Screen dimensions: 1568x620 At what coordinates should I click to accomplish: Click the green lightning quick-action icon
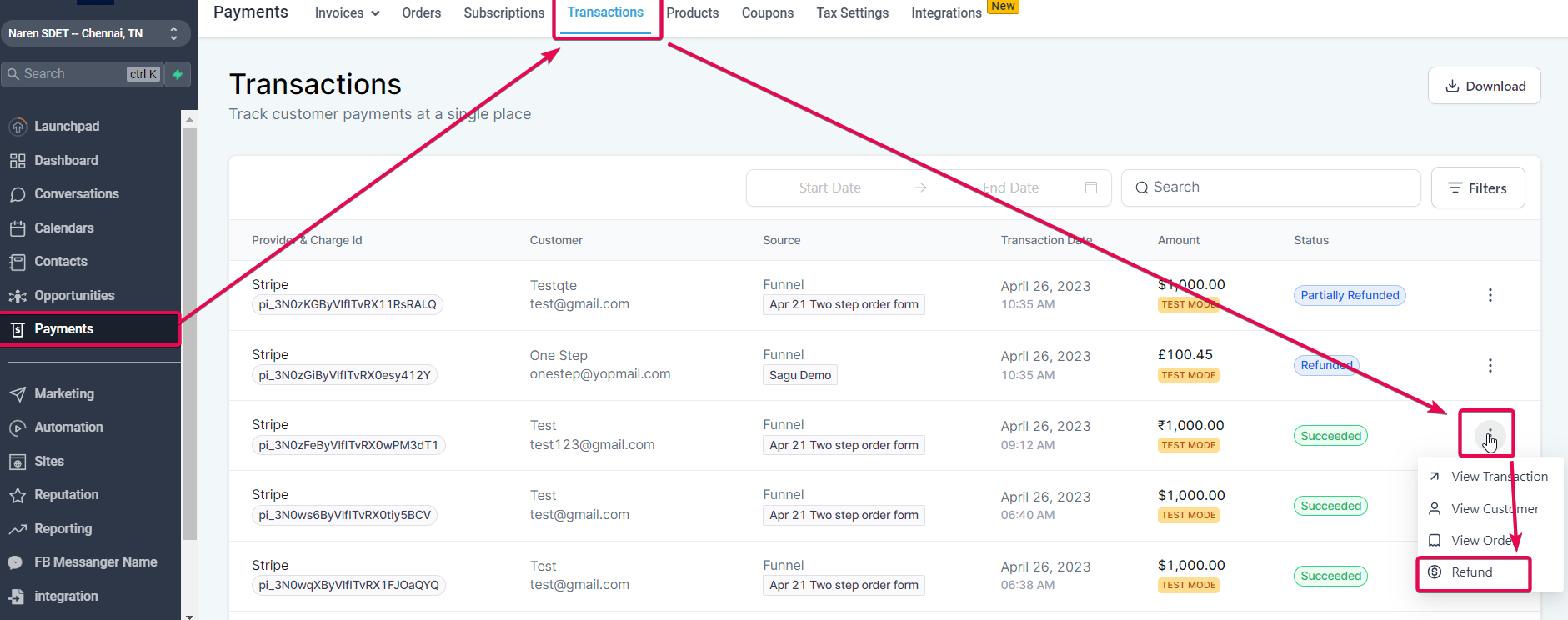178,74
